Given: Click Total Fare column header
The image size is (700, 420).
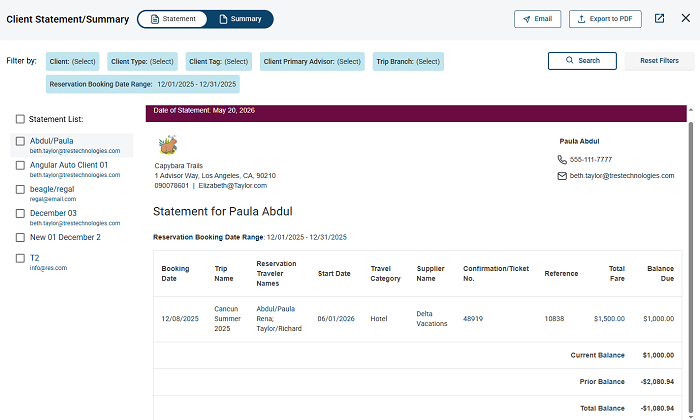Looking at the screenshot, I should (617, 274).
